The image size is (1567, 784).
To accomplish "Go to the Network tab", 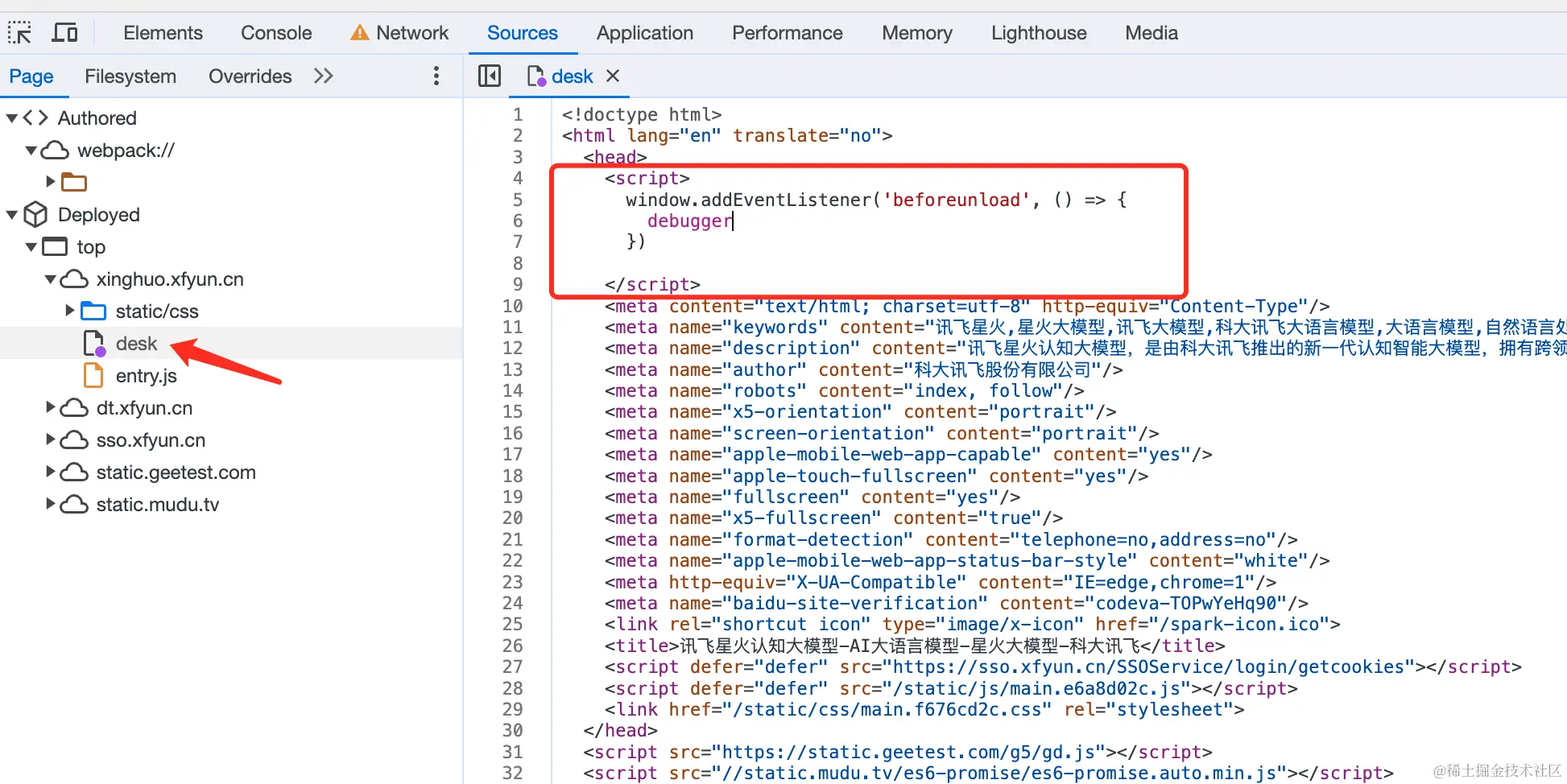I will click(x=412, y=33).
